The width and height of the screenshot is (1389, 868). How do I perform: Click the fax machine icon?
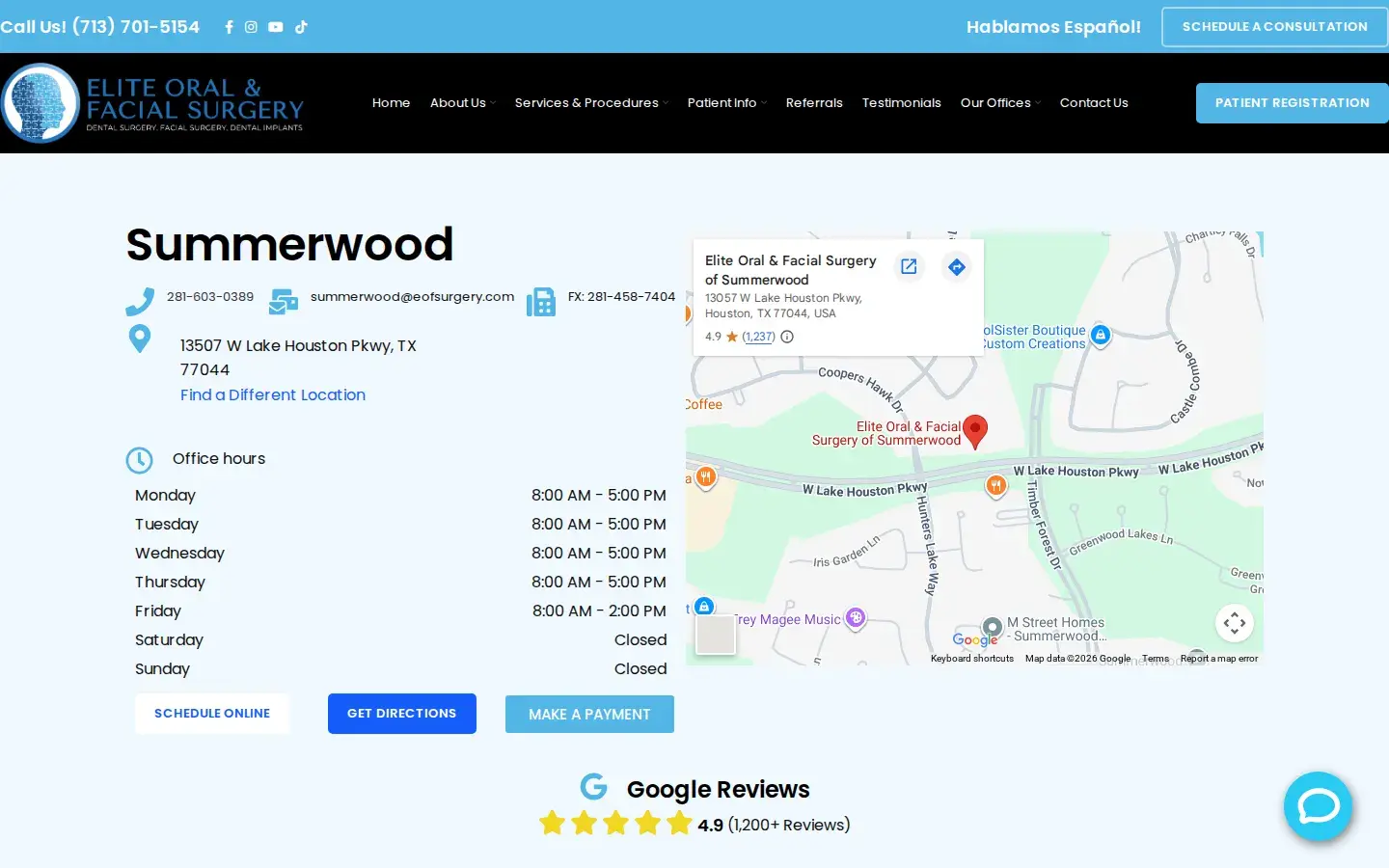pos(541,302)
